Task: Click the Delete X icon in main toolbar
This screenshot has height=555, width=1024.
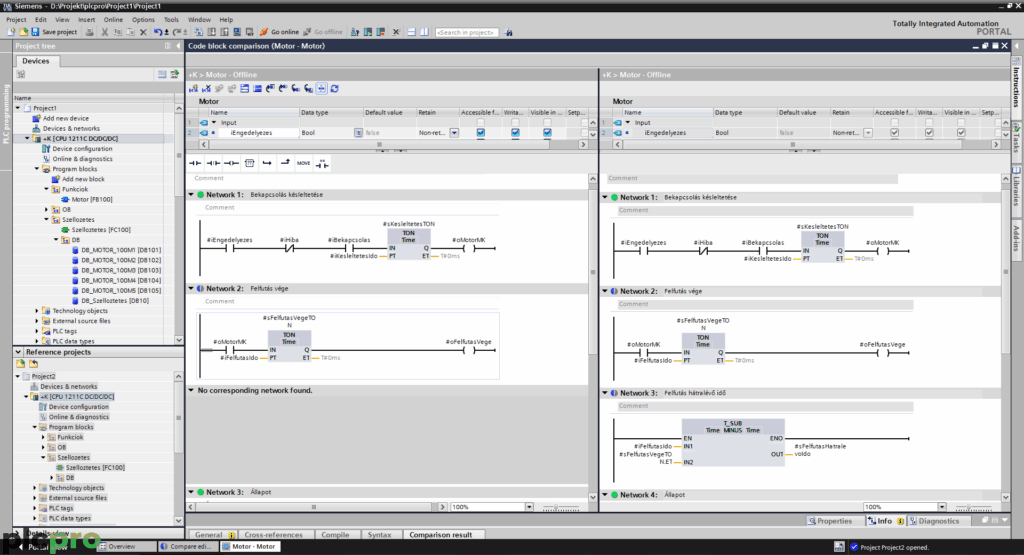Action: pos(144,32)
